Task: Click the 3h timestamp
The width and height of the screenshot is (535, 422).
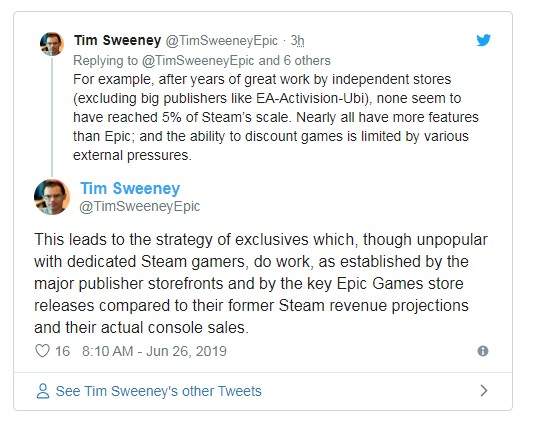Action: tap(297, 41)
